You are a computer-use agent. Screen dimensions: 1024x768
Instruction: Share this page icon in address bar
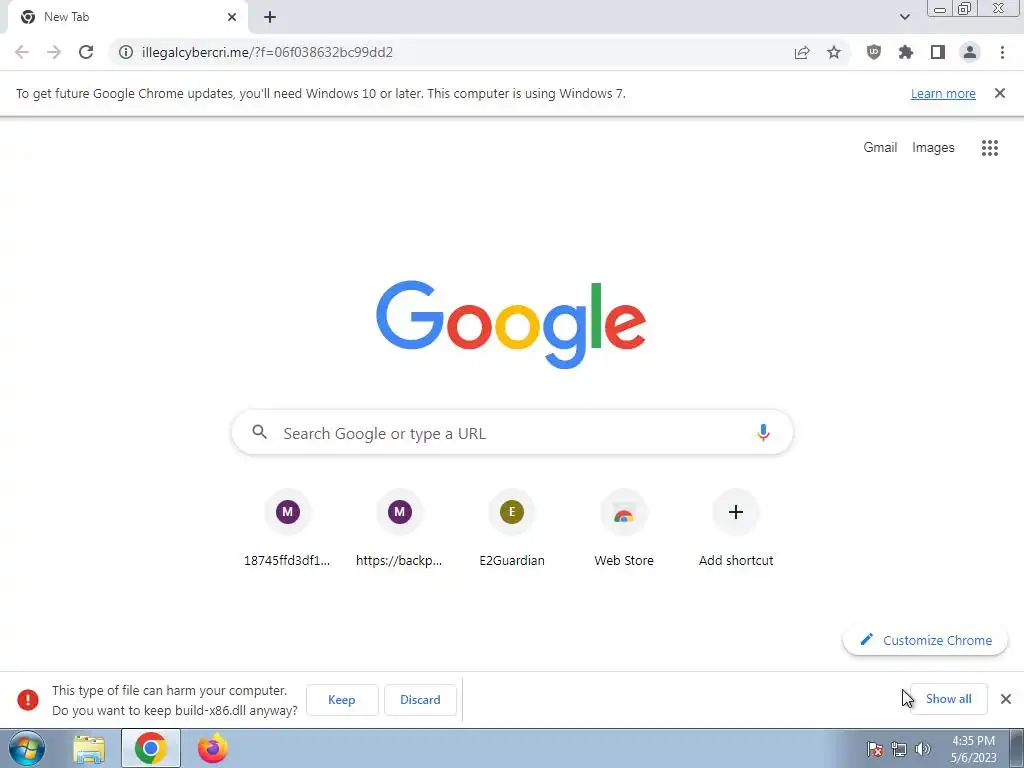tap(802, 52)
